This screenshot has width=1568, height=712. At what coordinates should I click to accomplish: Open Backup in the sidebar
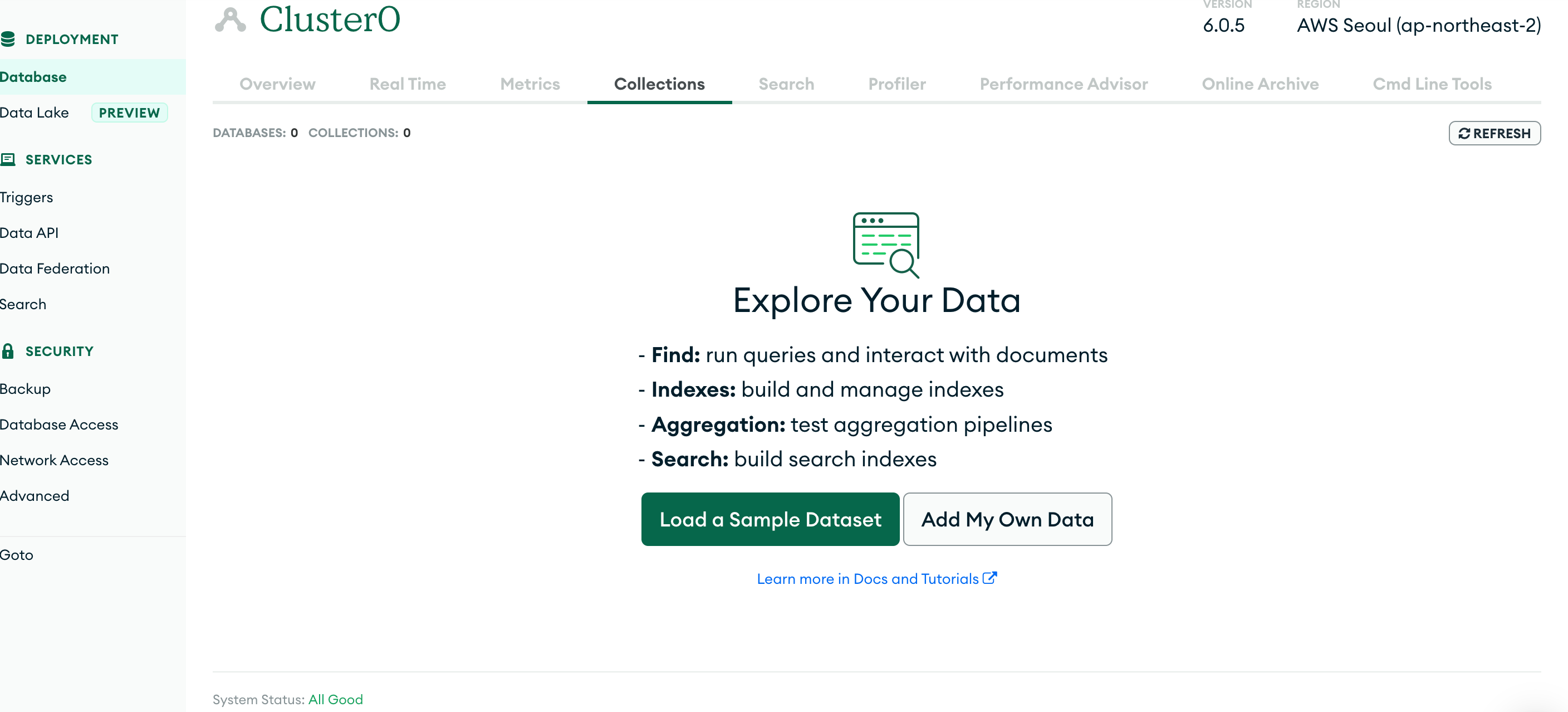[x=25, y=388]
